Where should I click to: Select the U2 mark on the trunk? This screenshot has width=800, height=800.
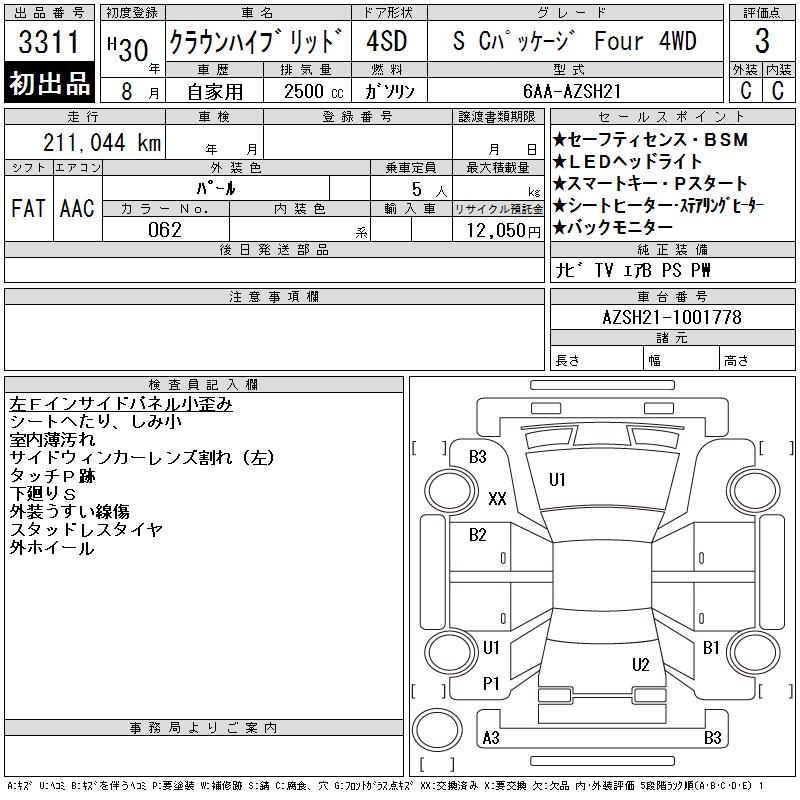(641, 665)
